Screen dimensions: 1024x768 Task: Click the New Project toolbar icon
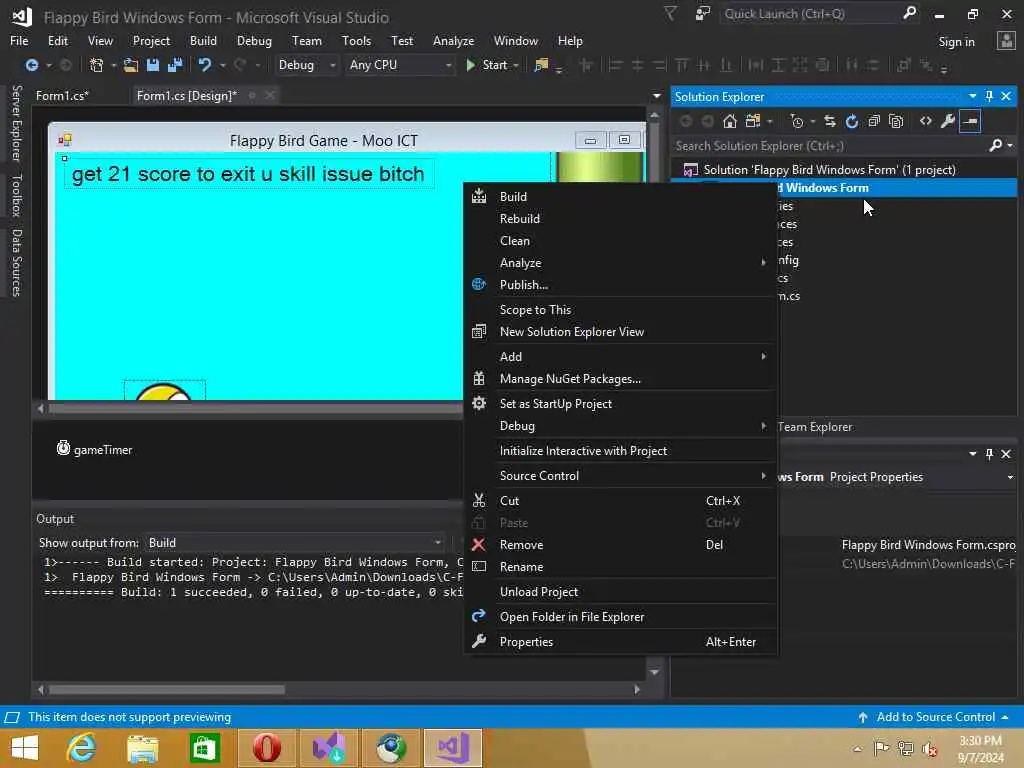[x=97, y=65]
